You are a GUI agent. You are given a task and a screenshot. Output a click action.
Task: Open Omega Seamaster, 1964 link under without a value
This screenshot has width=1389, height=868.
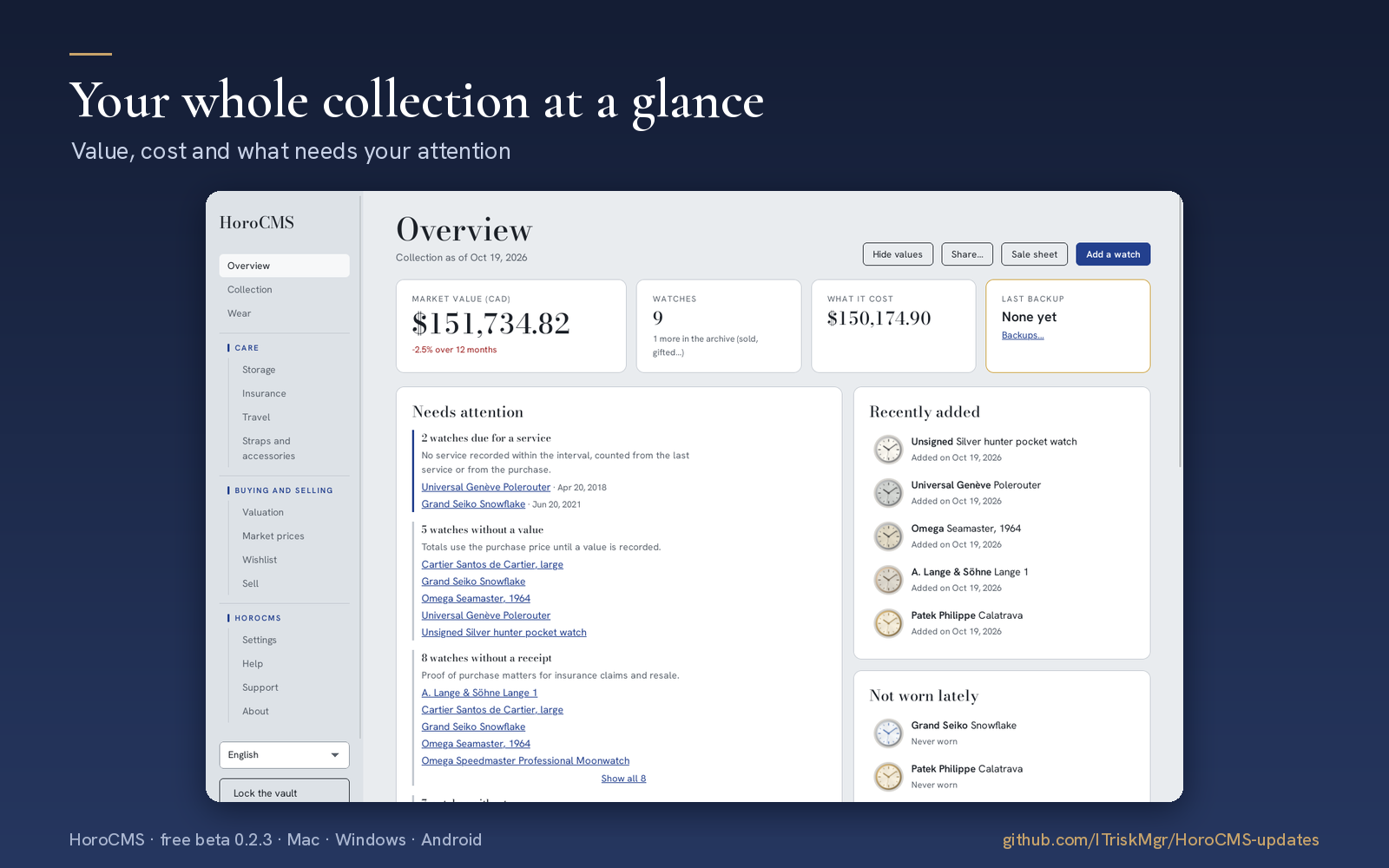[476, 598]
